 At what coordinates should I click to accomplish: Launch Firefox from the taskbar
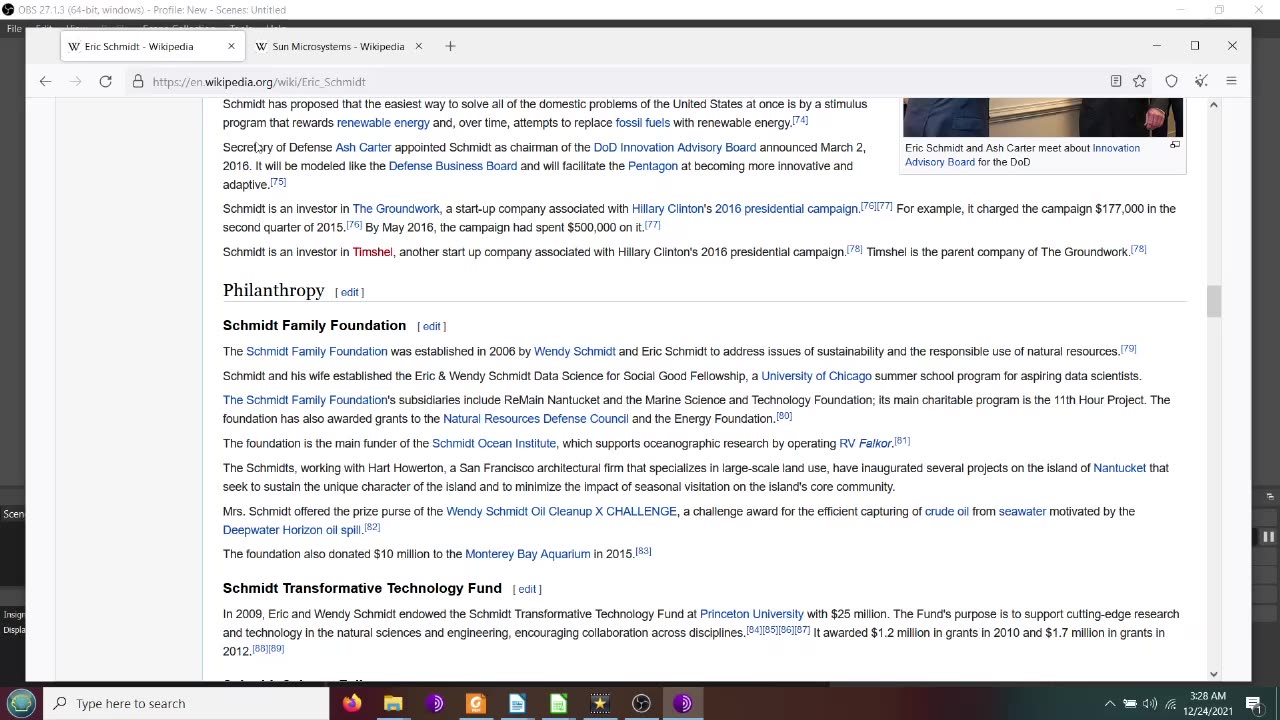coord(351,703)
